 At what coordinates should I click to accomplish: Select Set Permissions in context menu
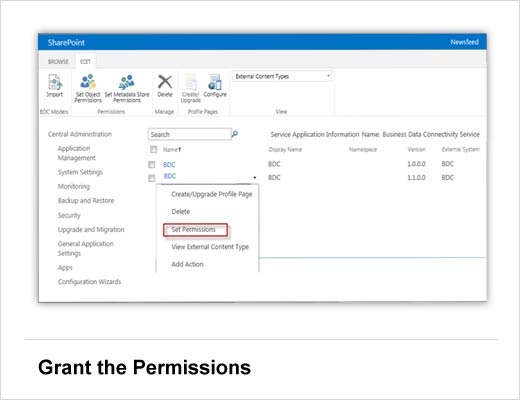[x=194, y=230]
